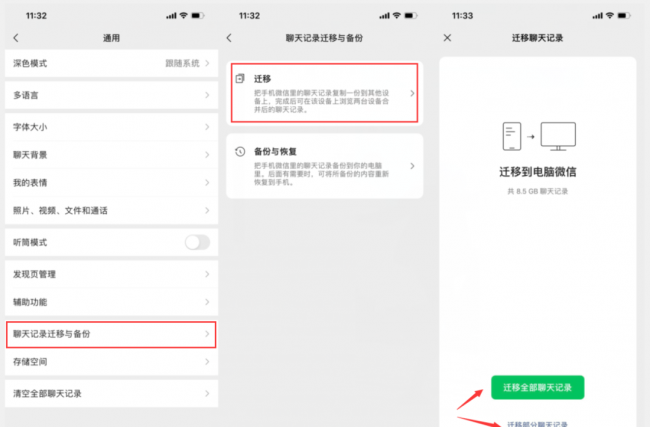Tap the battery icon in third status bar

tap(624, 16)
